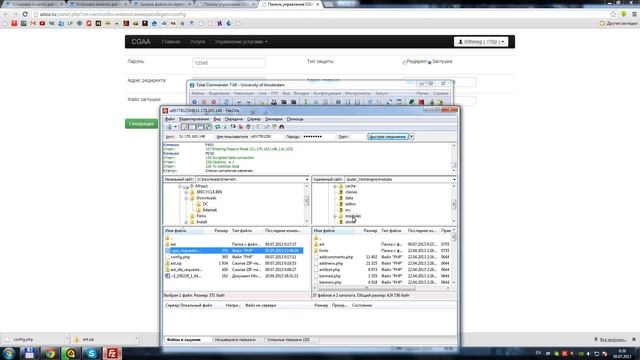Click the synchronized browsing toolbar icon

pyautogui.click(x=274, y=127)
